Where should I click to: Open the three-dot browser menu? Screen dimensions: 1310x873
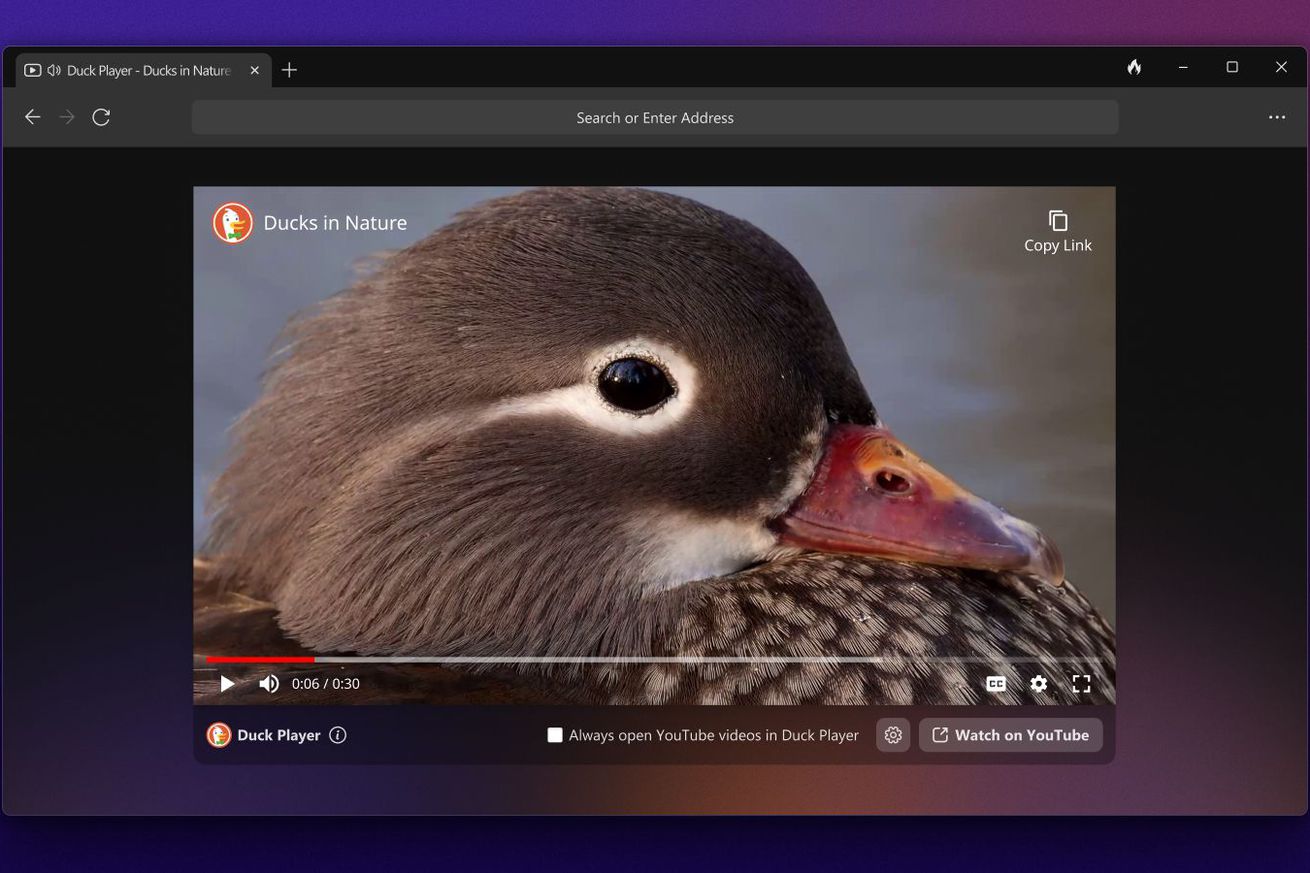click(x=1277, y=117)
